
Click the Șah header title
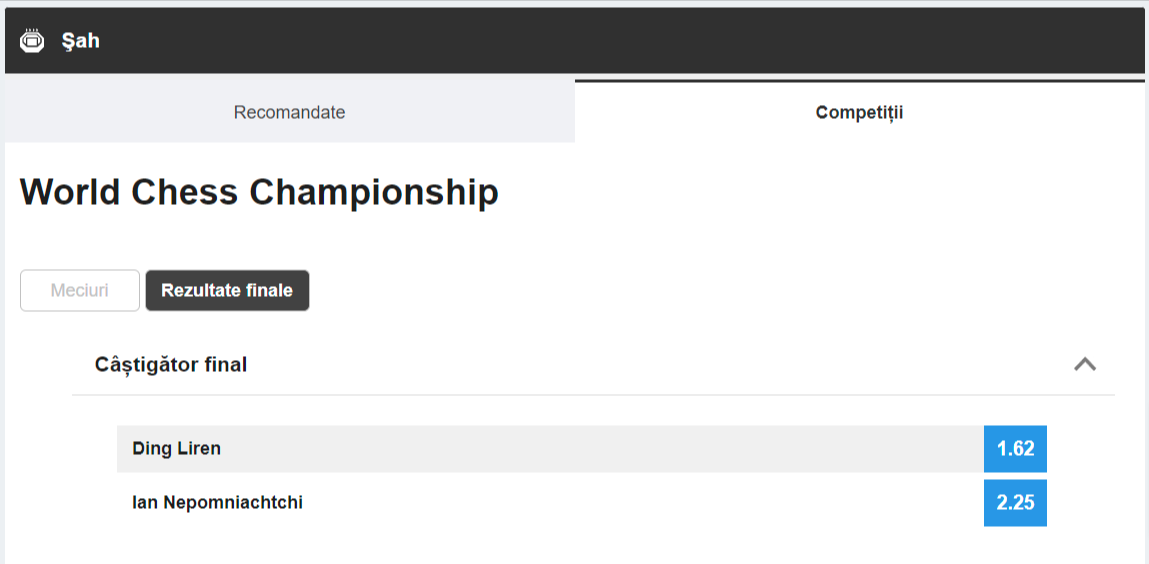pyautogui.click(x=81, y=40)
